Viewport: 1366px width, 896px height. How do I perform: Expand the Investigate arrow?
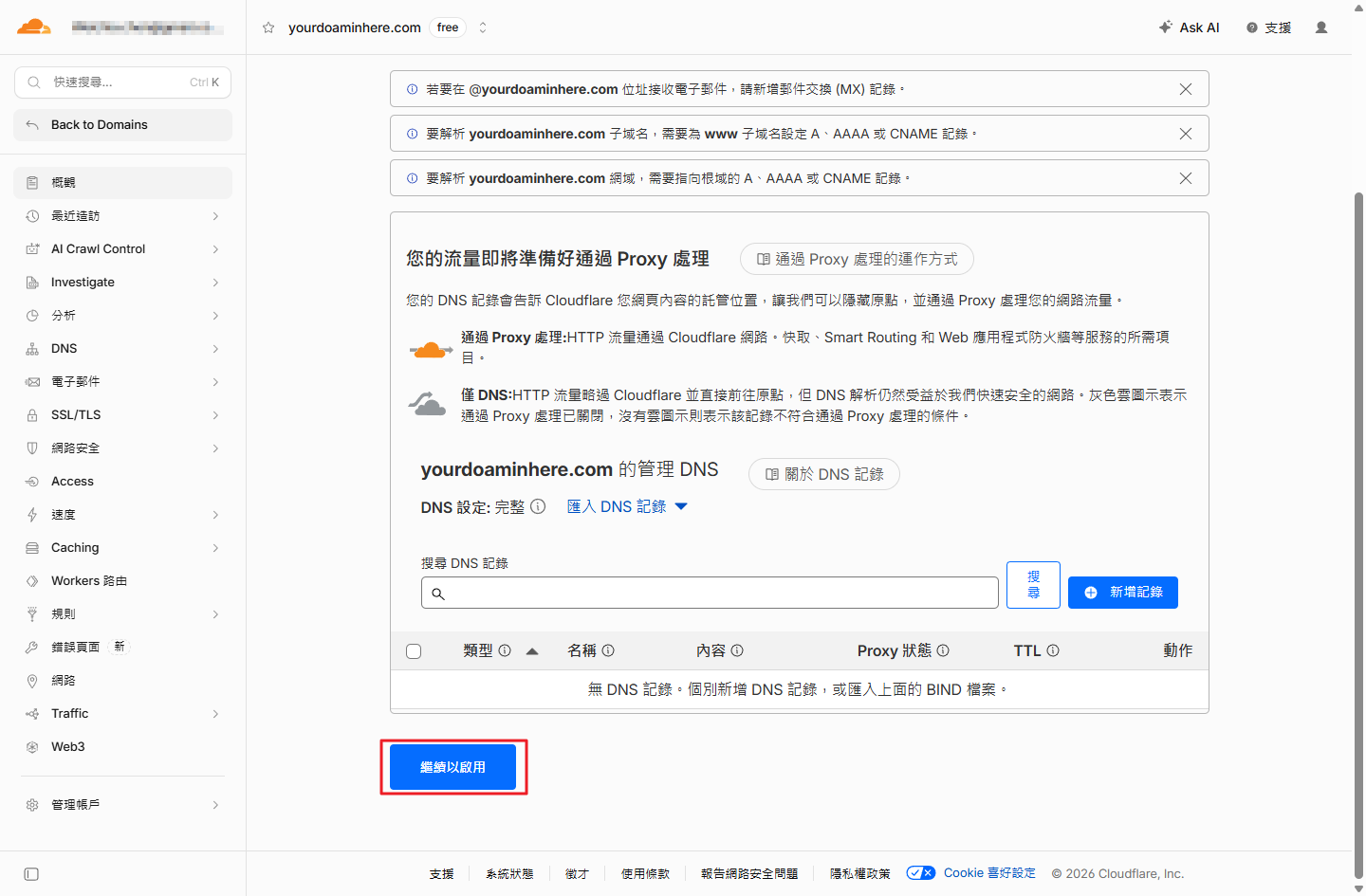216,283
